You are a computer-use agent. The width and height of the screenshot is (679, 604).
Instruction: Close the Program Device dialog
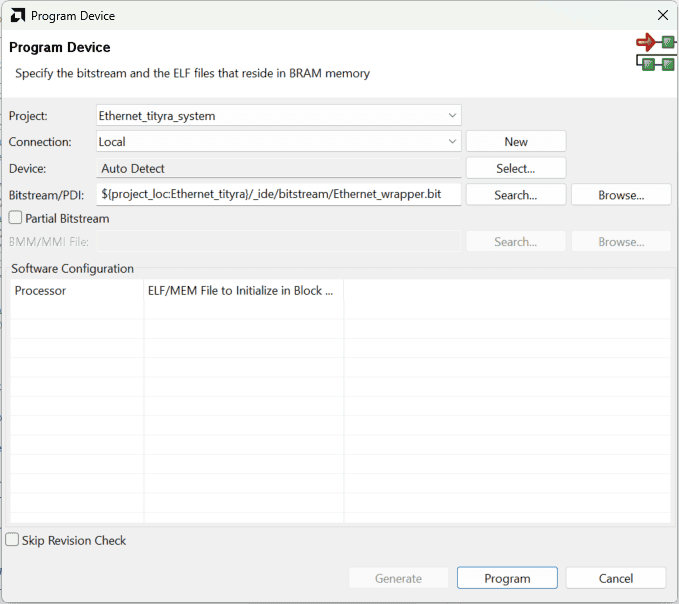[x=662, y=16]
